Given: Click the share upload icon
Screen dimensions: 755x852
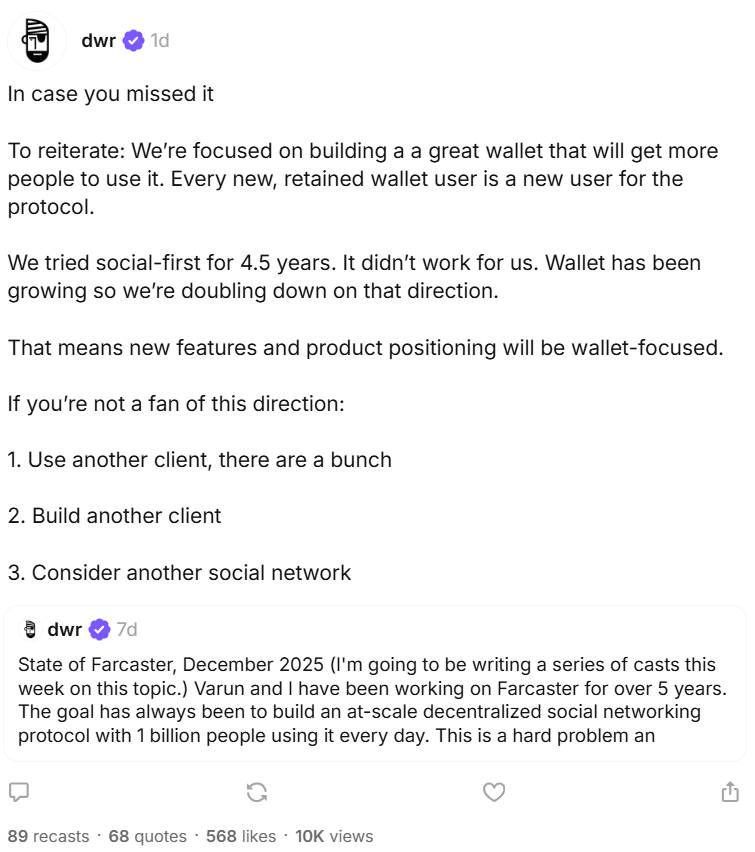Looking at the screenshot, I should pos(730,792).
